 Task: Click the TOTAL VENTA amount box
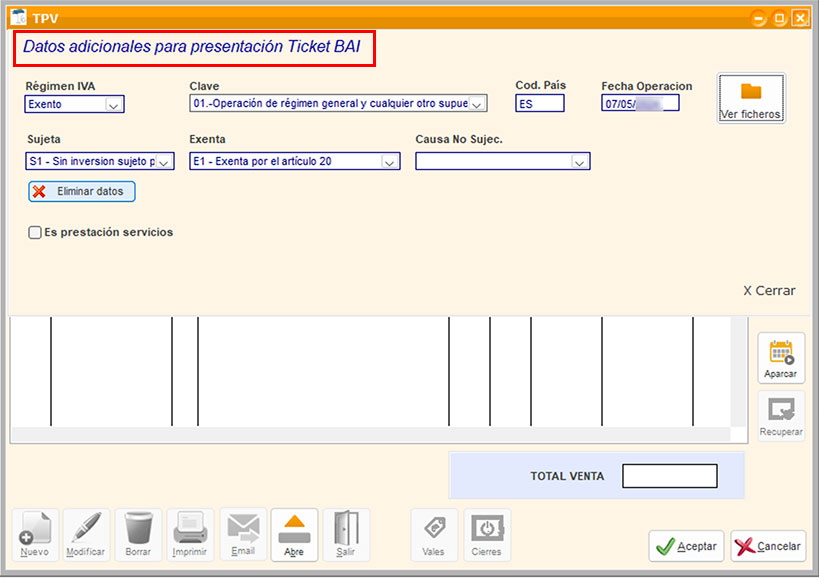[x=670, y=476]
